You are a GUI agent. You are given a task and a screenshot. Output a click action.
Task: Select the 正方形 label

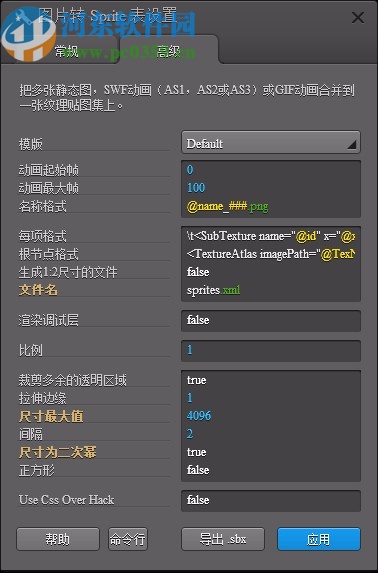click(x=37, y=470)
